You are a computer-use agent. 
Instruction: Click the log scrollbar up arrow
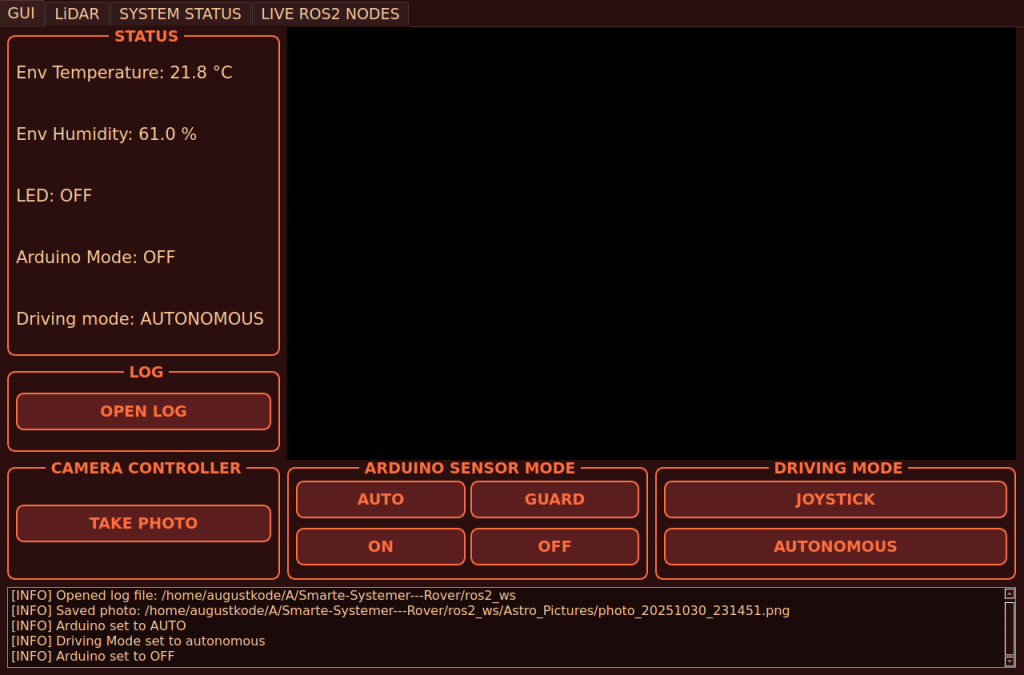tap(1009, 594)
